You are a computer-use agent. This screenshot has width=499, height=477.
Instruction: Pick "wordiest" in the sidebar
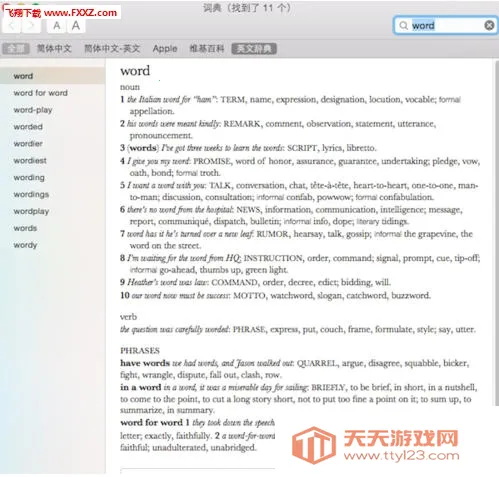coord(53,161)
